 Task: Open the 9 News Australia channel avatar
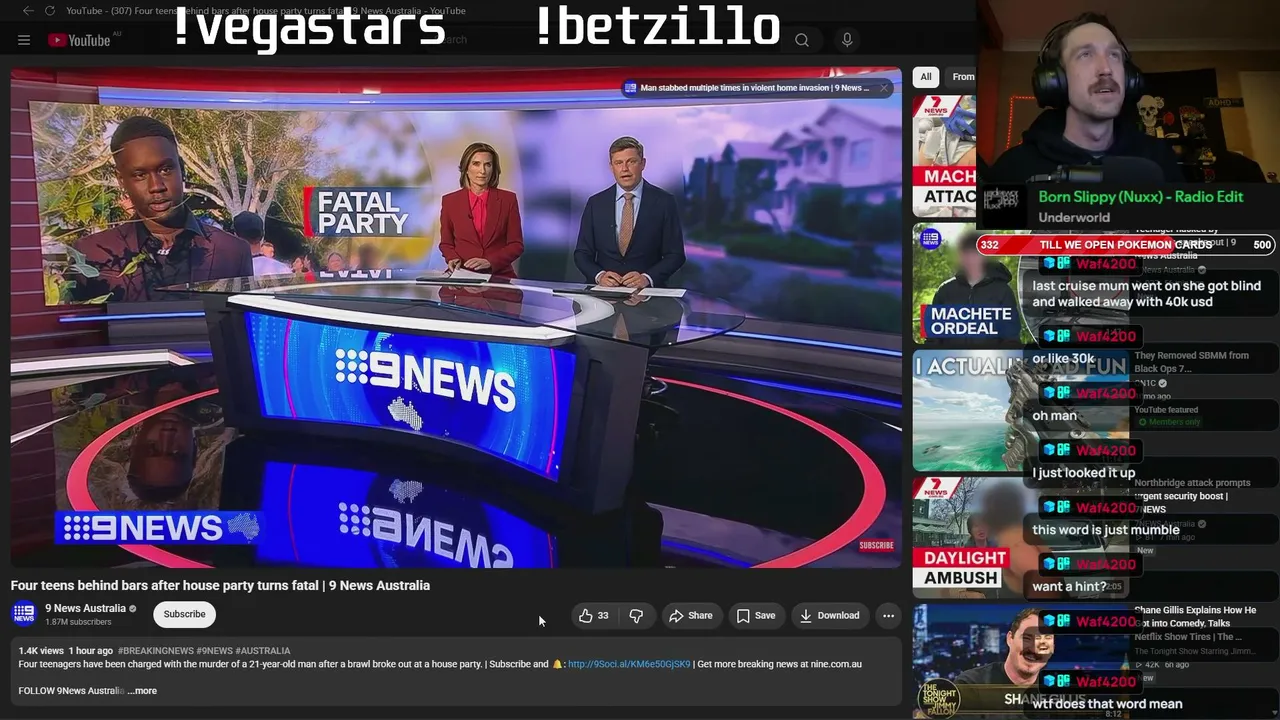[24, 614]
